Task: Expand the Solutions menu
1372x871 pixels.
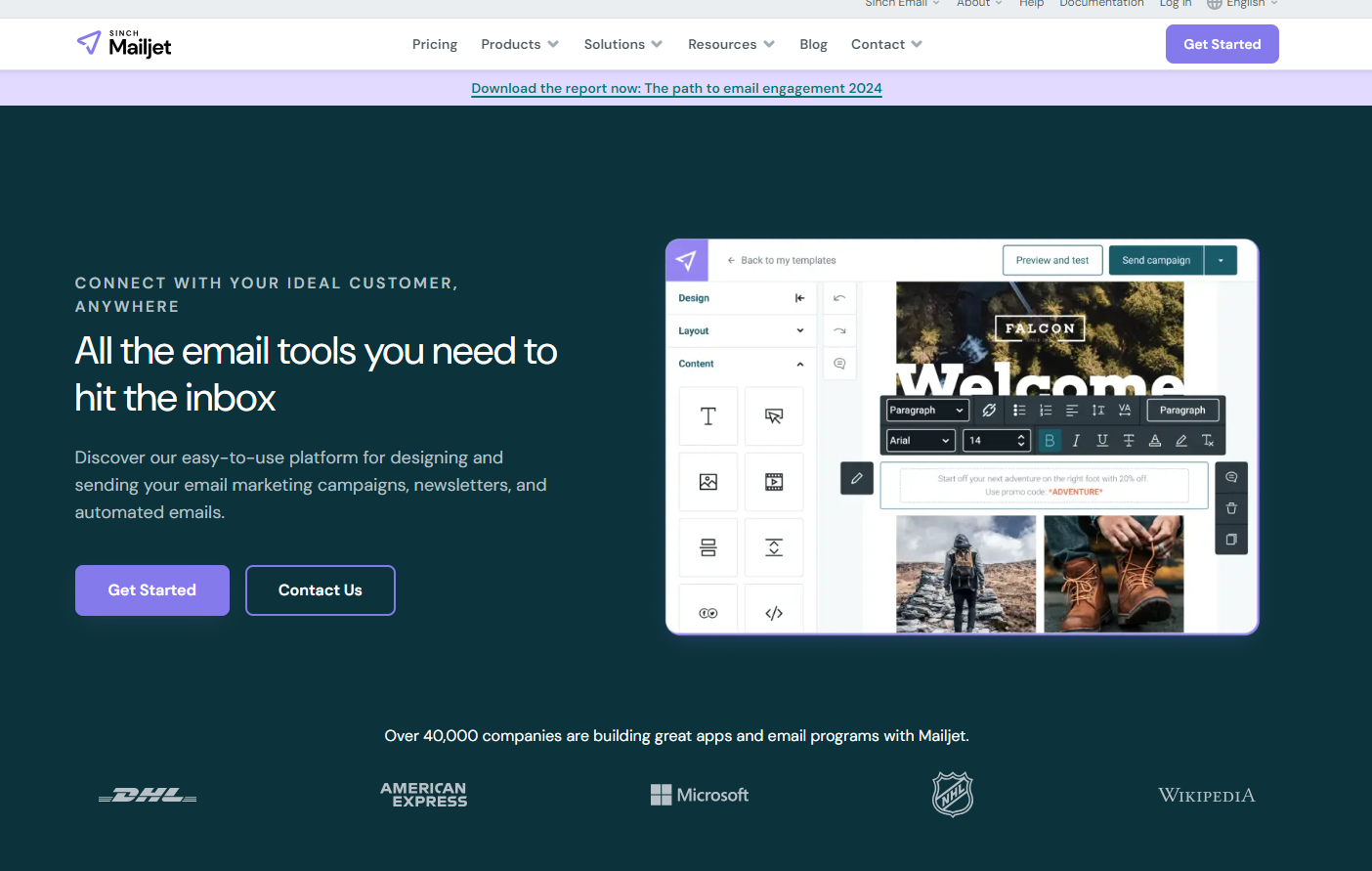Action: coord(623,44)
